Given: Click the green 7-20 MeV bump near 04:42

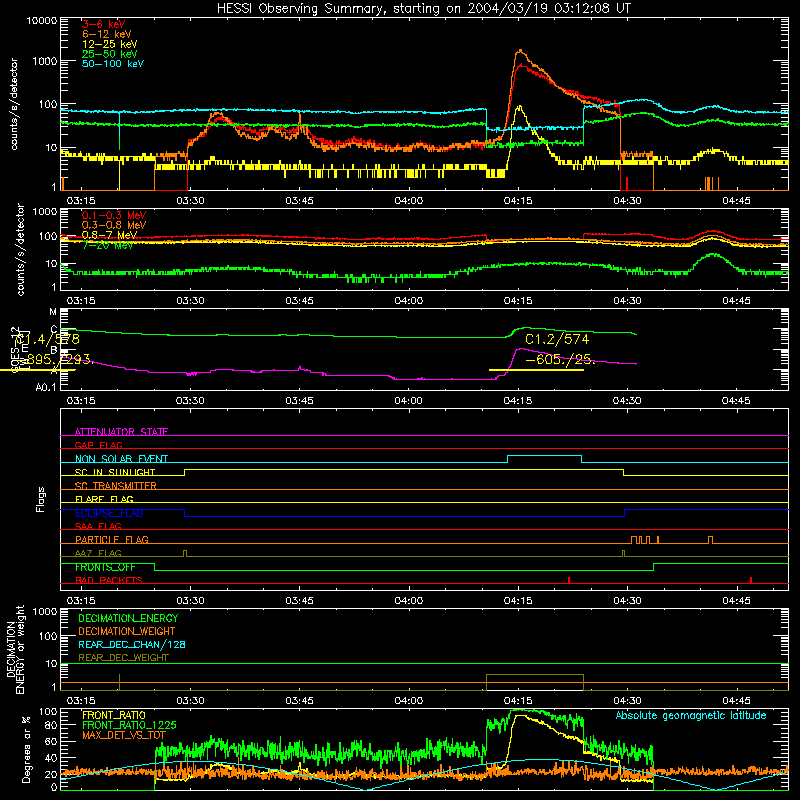Looking at the screenshot, I should point(713,255).
